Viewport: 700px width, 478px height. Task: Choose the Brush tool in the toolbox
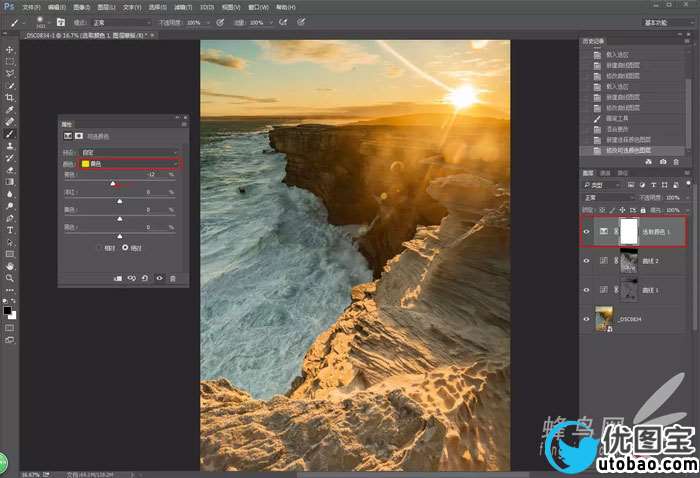tap(10, 133)
